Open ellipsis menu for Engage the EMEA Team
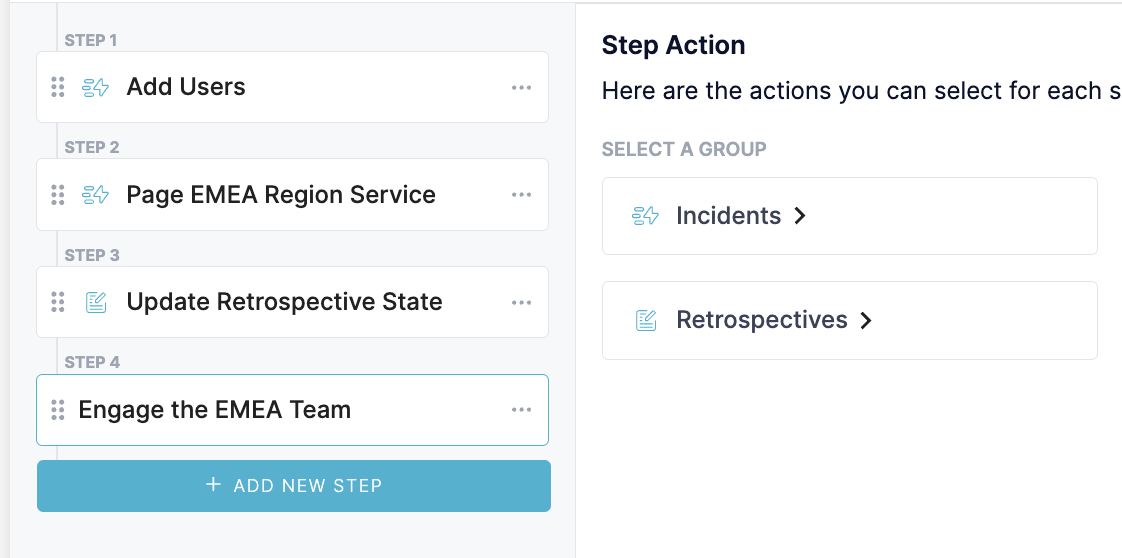1122x558 pixels. [522, 410]
